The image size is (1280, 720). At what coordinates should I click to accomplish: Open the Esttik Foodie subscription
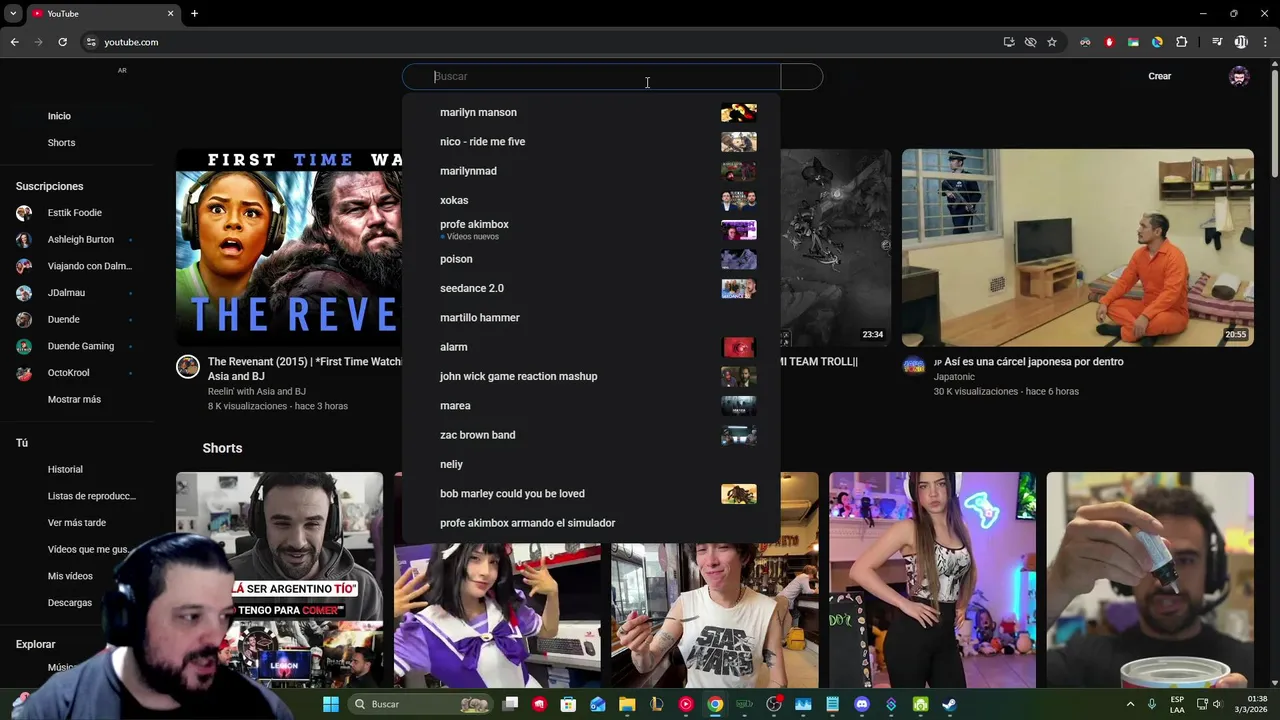pos(75,213)
